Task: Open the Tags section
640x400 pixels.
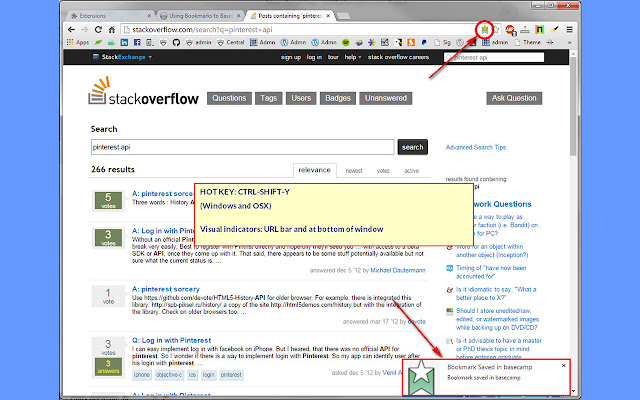Action: point(269,98)
